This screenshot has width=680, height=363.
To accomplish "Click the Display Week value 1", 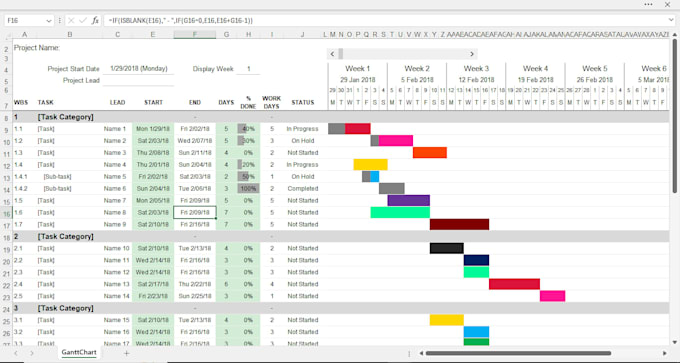I will [248, 69].
